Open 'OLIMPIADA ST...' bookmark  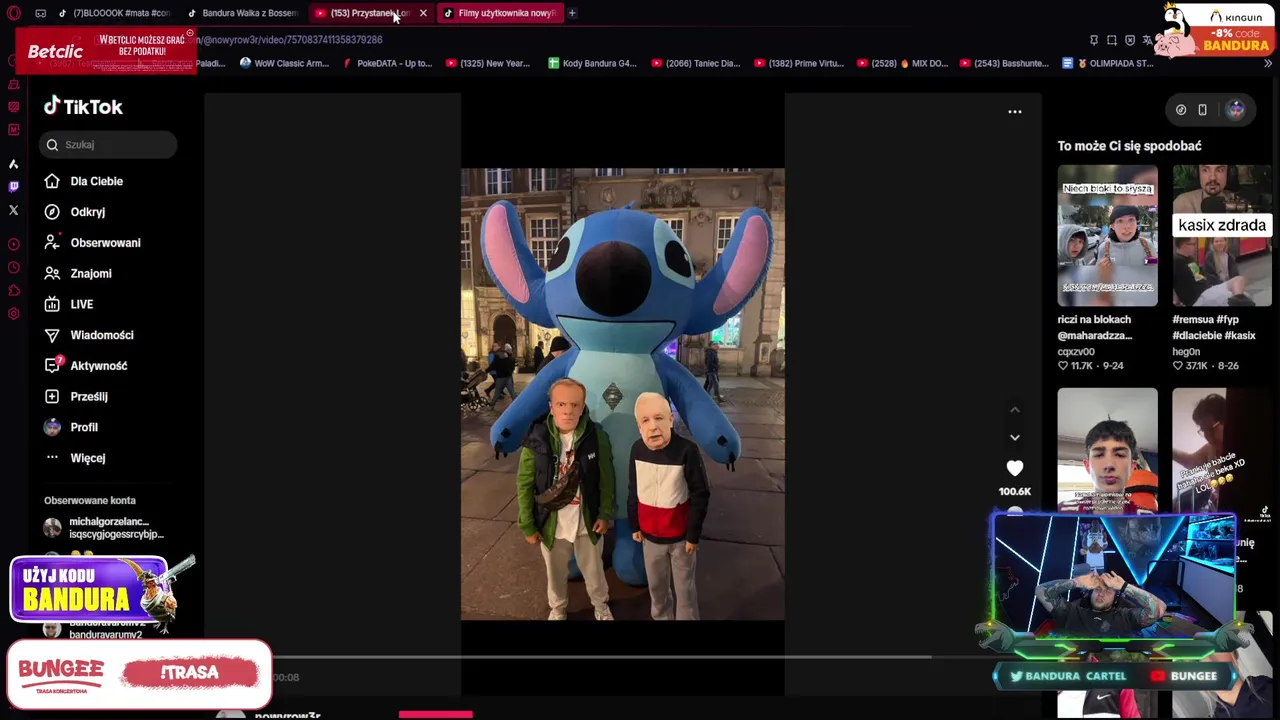tap(1108, 63)
